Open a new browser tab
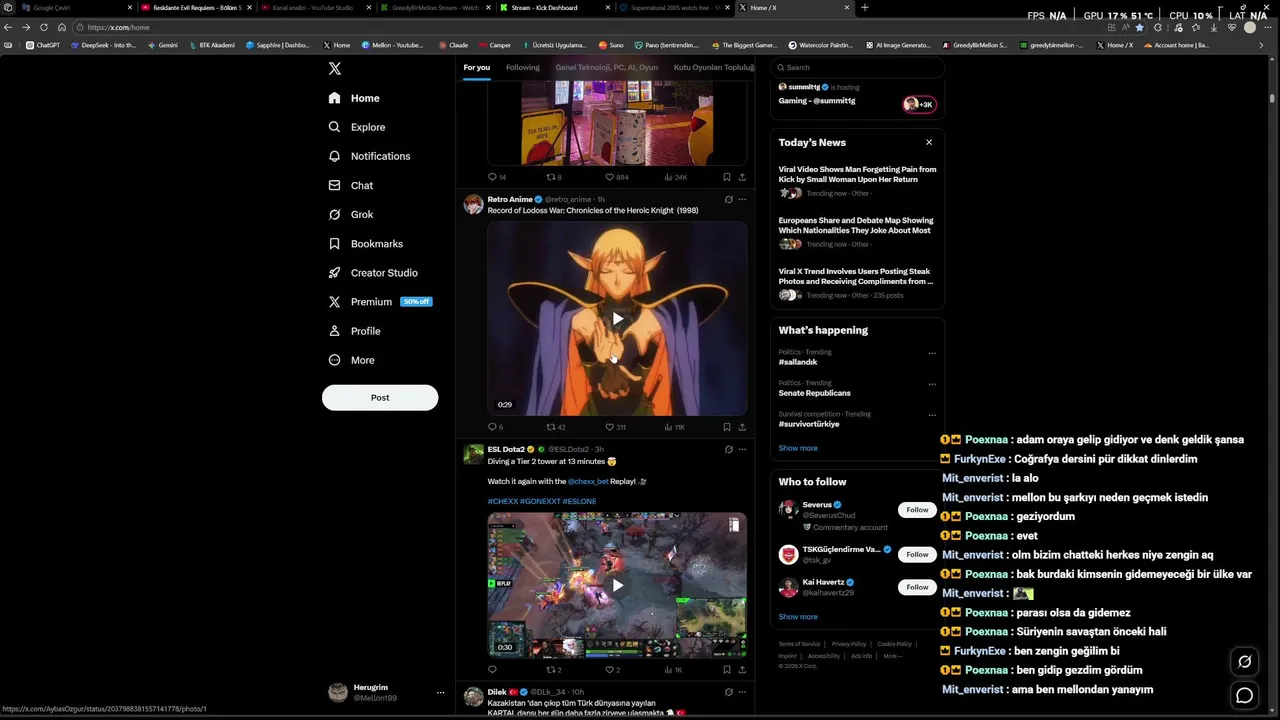 (x=865, y=7)
